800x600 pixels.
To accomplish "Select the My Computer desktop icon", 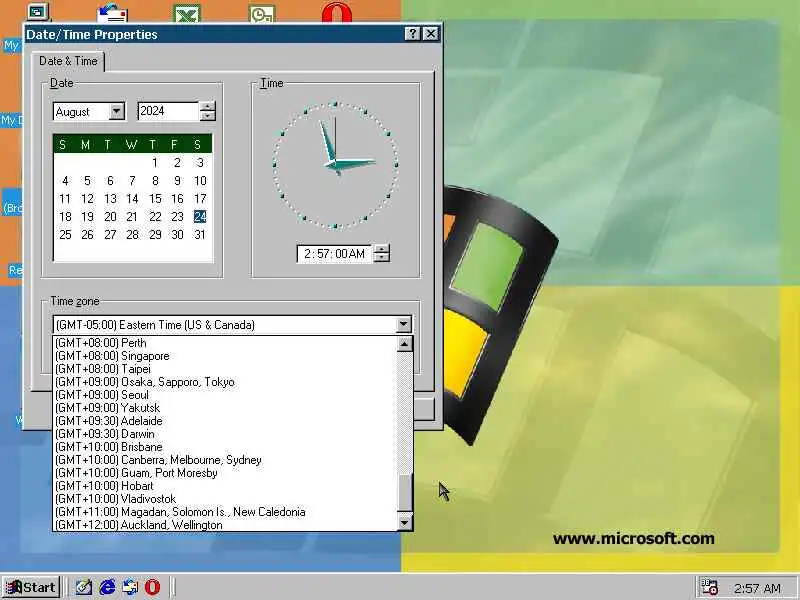I will 36,10.
